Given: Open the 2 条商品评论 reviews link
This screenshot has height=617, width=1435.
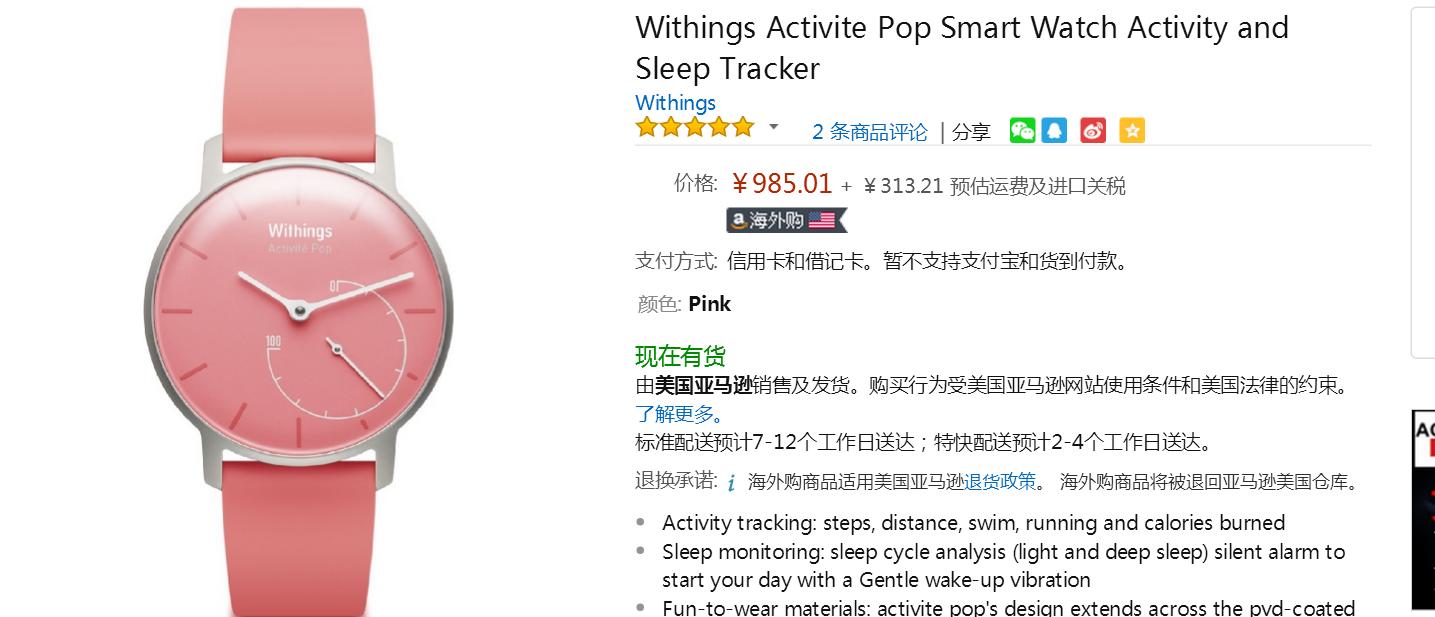Looking at the screenshot, I should [869, 132].
